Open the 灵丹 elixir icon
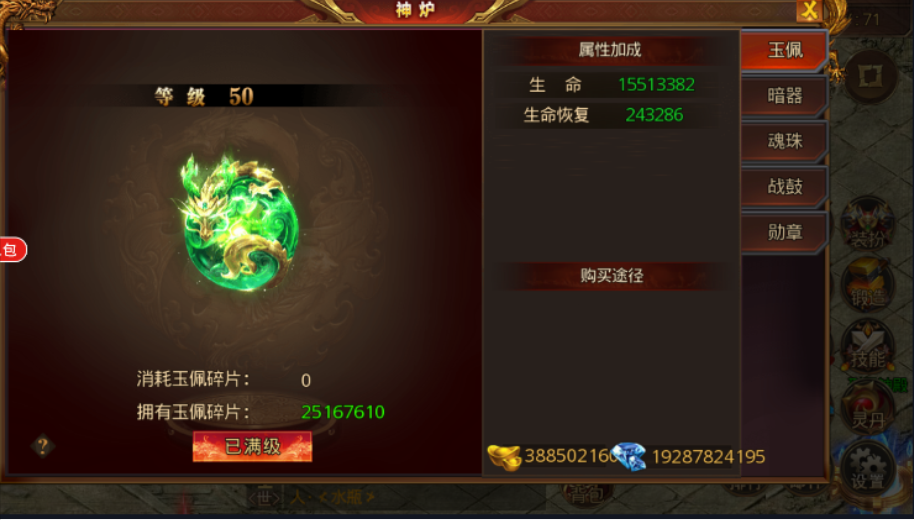The width and height of the screenshot is (914, 520). coord(868,408)
